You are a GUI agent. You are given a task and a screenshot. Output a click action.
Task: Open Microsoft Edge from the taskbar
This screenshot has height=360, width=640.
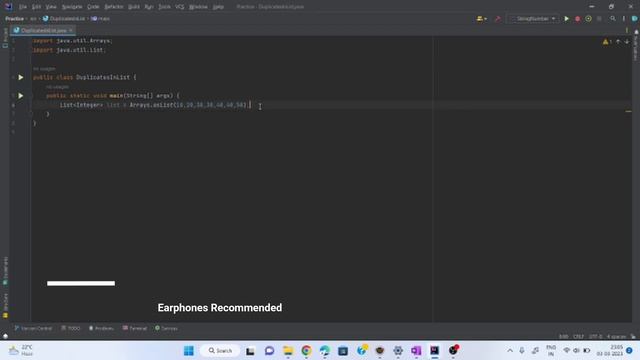pos(325,351)
